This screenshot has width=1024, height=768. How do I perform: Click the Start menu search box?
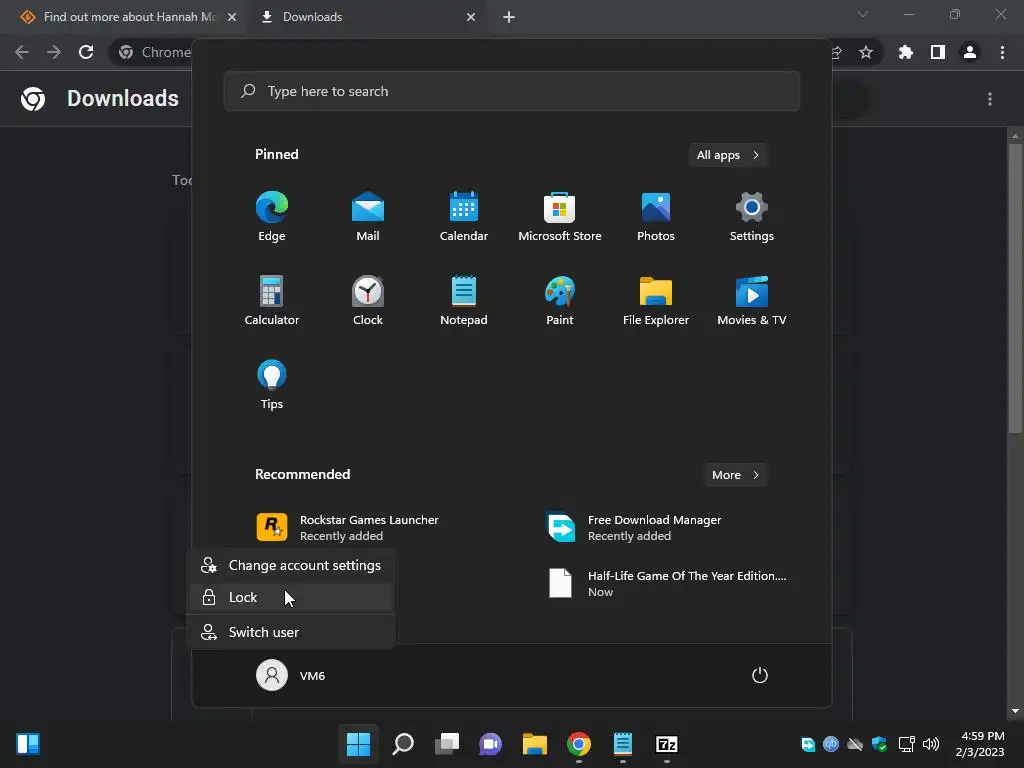pyautogui.click(x=512, y=91)
